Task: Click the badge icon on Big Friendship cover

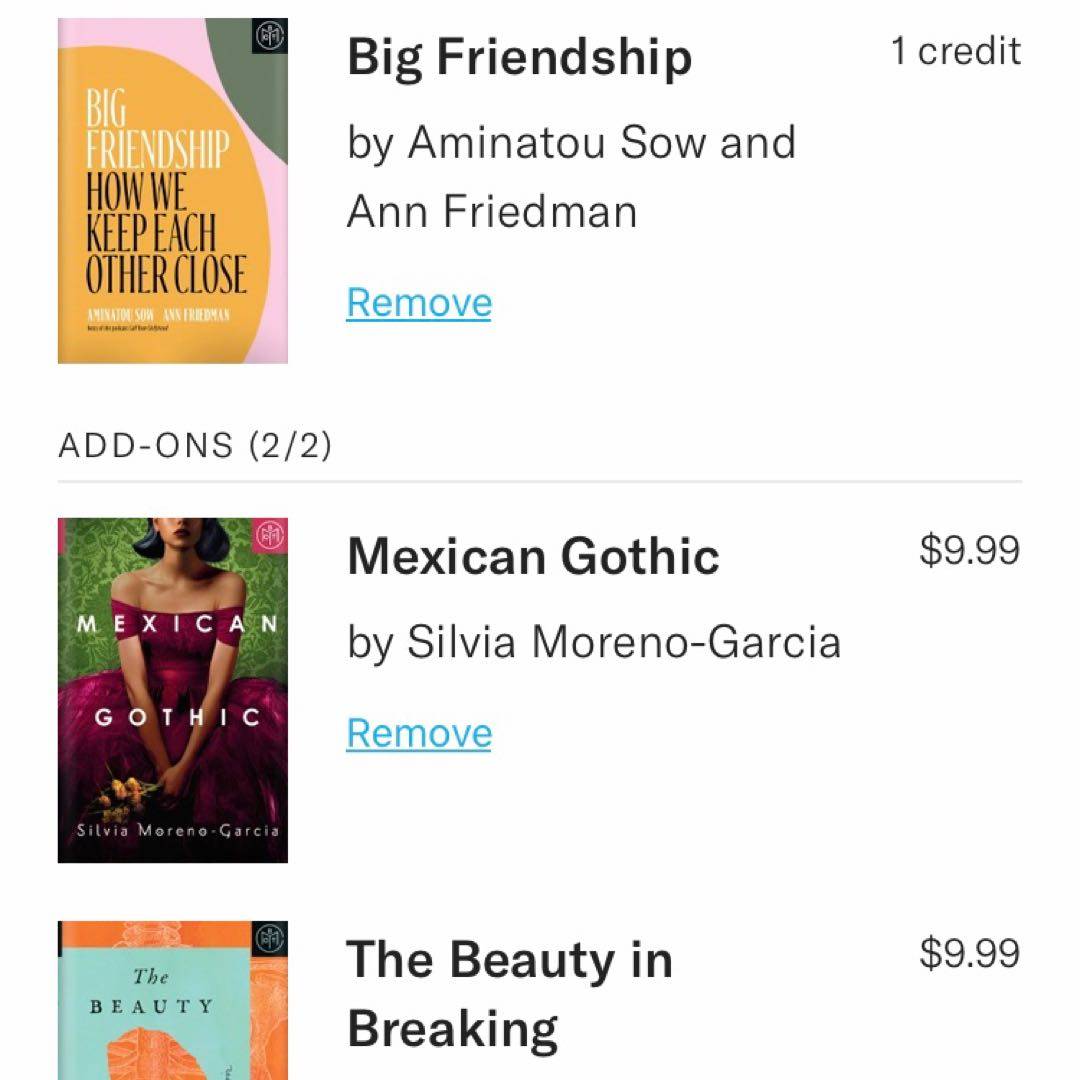Action: point(270,37)
